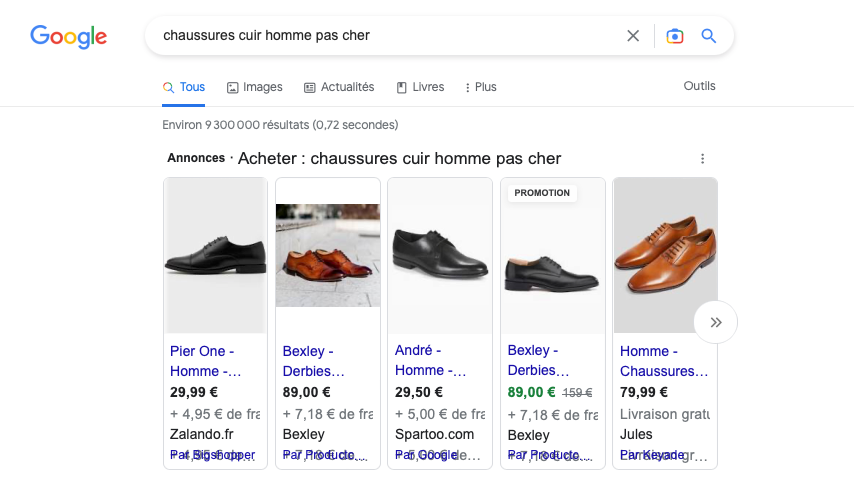Open André - Homme product link
Screen dimensions: 854x488
click(x=430, y=360)
